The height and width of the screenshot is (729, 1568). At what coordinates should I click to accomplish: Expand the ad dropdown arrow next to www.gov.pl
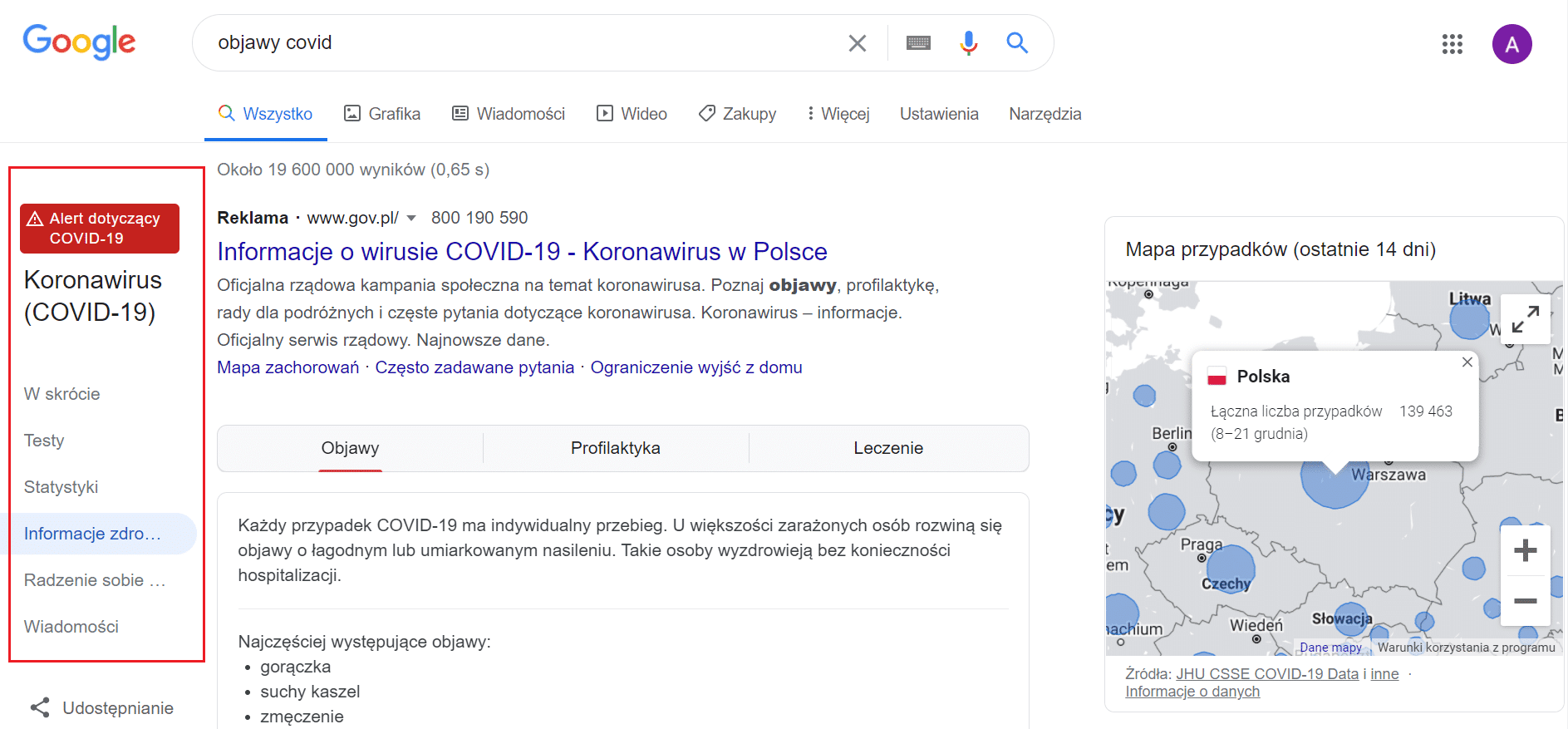(x=411, y=219)
